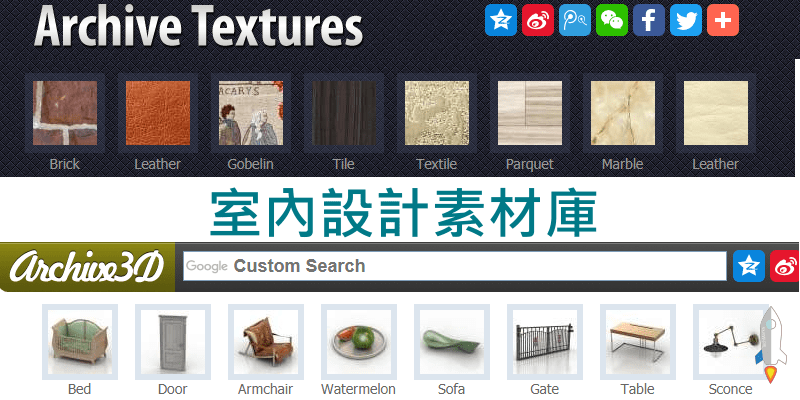Click the green WeChat share icon
800x400 pixels.
[x=612, y=20]
